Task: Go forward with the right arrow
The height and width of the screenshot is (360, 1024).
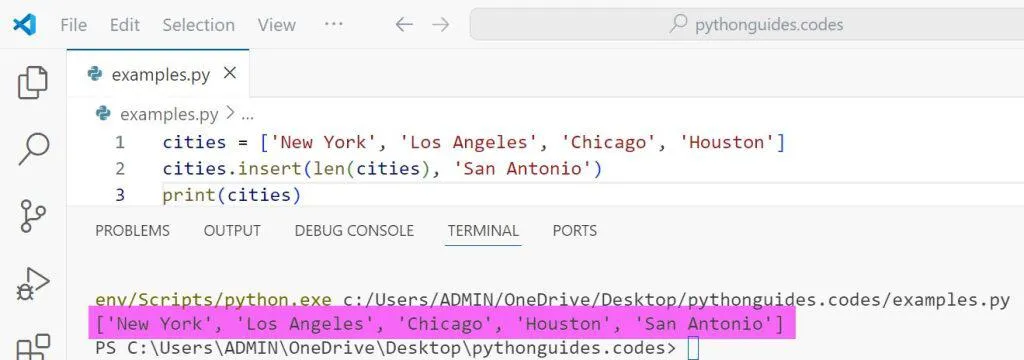Action: pyautogui.click(x=441, y=25)
